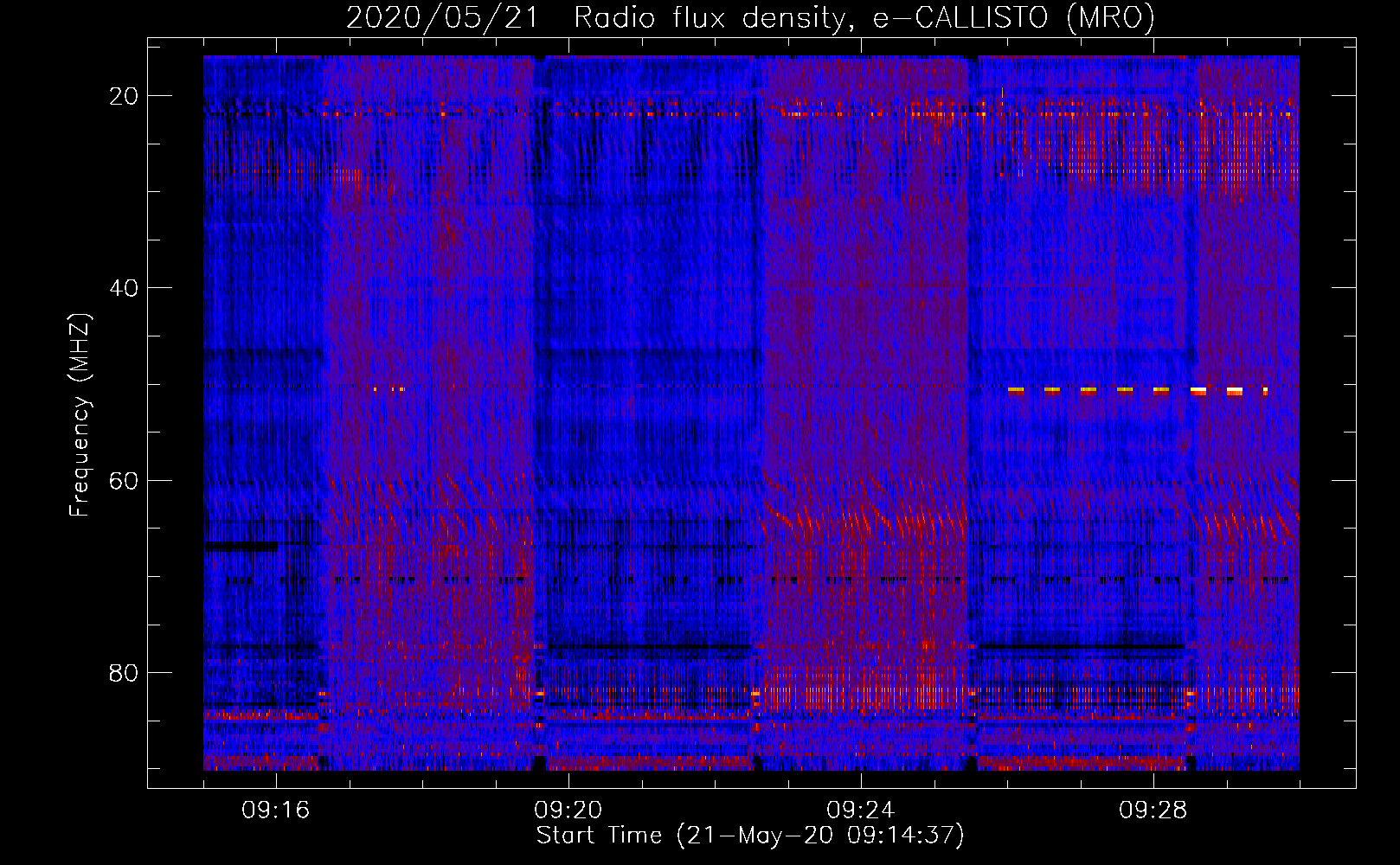The width and height of the screenshot is (1400, 865).
Task: Click the '20' frequency tick label
Action: tap(124, 96)
